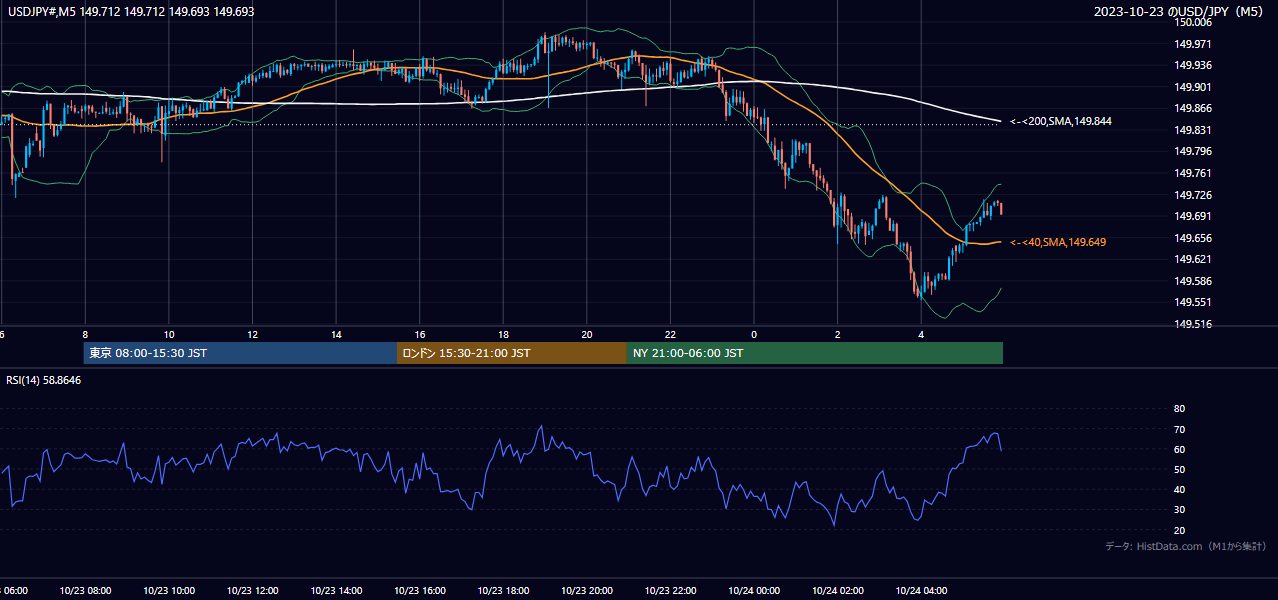Click price axis label 149.936
This screenshot has height=600, width=1278.
pyautogui.click(x=1193, y=65)
